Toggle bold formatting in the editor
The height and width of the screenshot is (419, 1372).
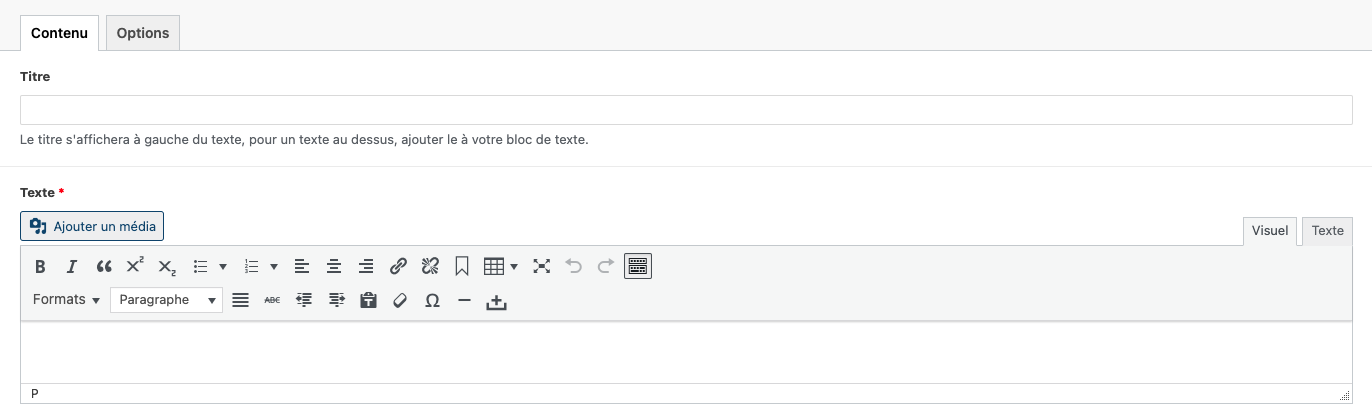click(40, 267)
